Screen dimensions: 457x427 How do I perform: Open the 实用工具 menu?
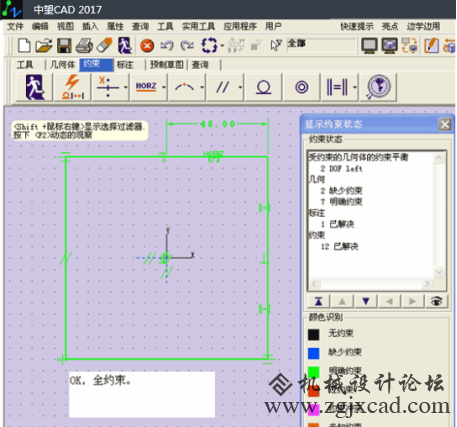click(198, 26)
